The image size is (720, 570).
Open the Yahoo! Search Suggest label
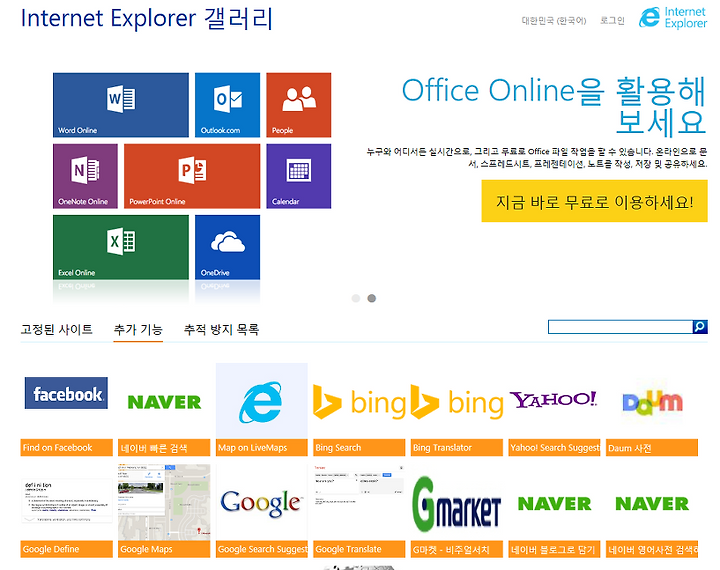pos(554,447)
